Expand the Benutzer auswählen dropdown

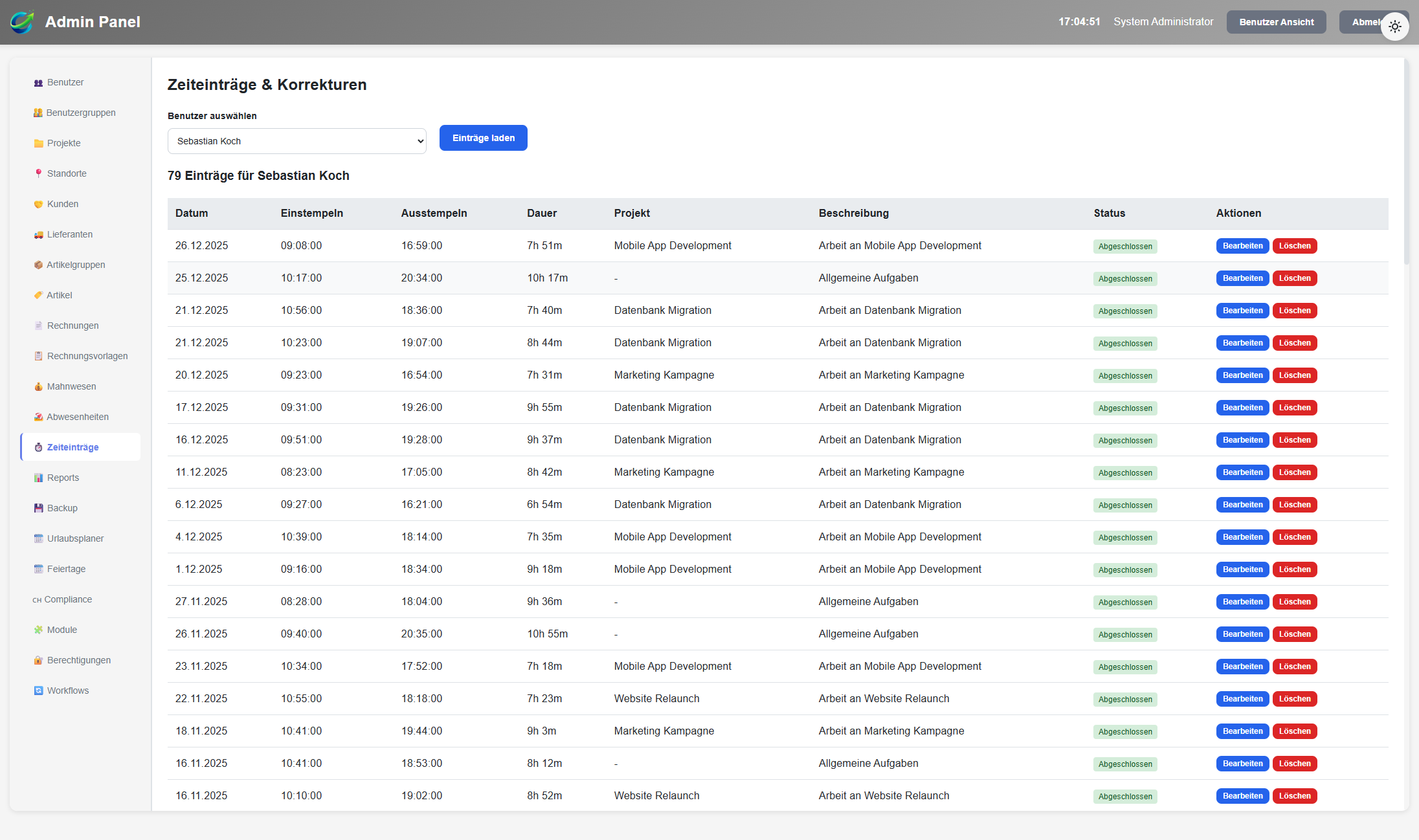tap(296, 141)
